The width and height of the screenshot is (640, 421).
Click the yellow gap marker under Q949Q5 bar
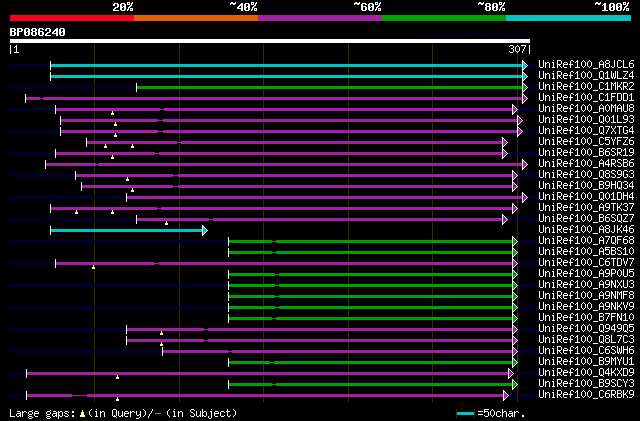162,333
